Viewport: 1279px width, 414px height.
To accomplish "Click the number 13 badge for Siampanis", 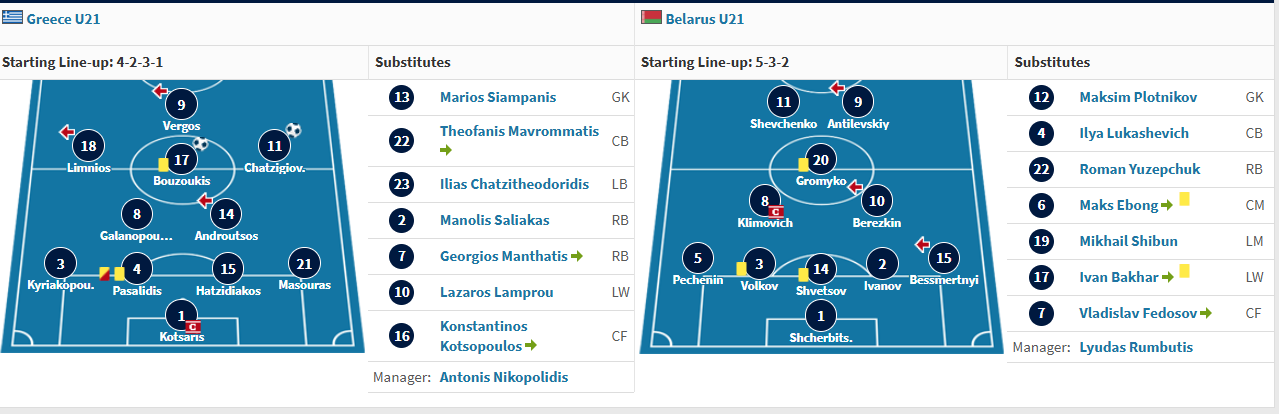I will 402,98.
